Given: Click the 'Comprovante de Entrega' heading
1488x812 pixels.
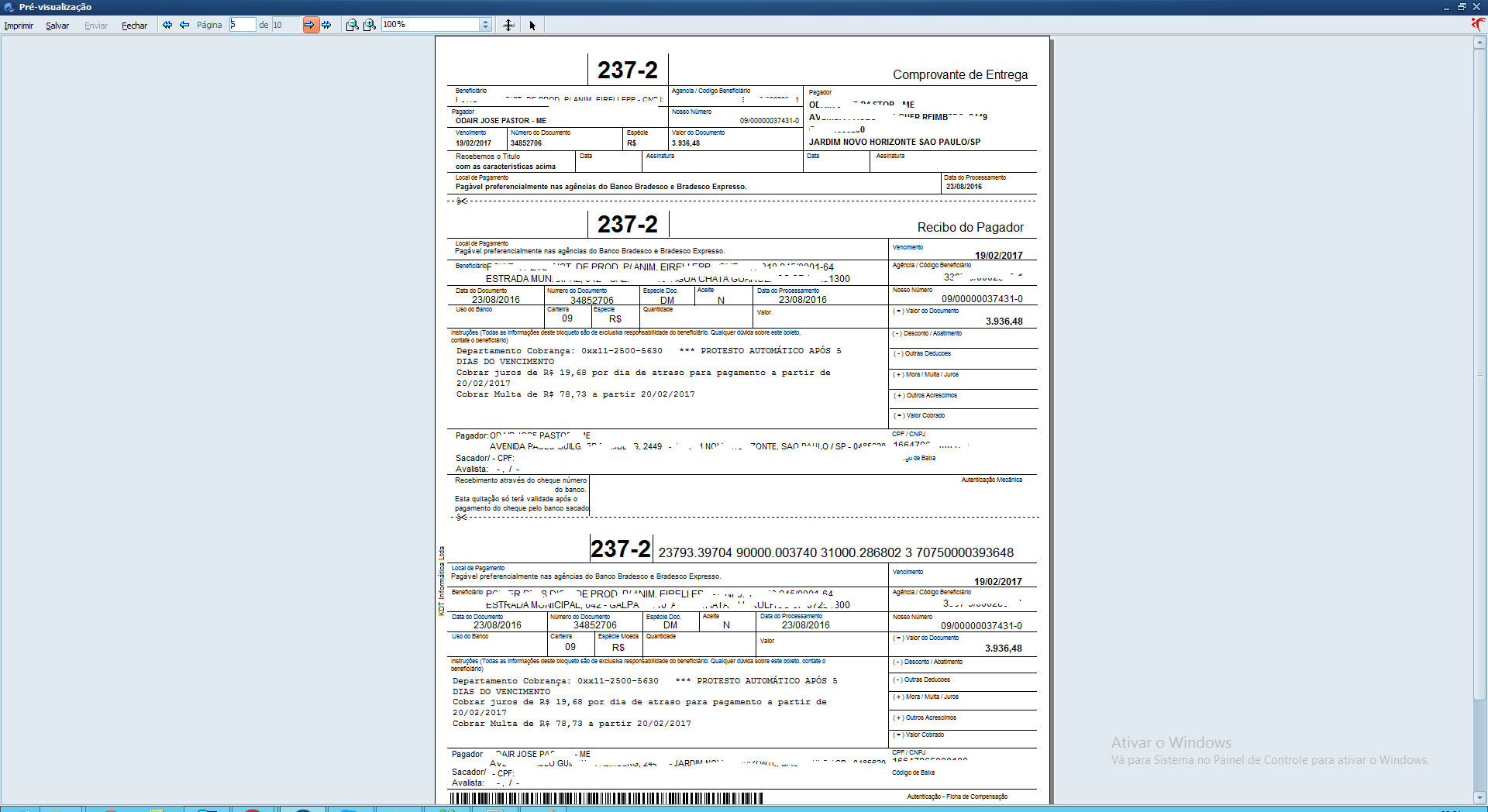Looking at the screenshot, I should 960,74.
